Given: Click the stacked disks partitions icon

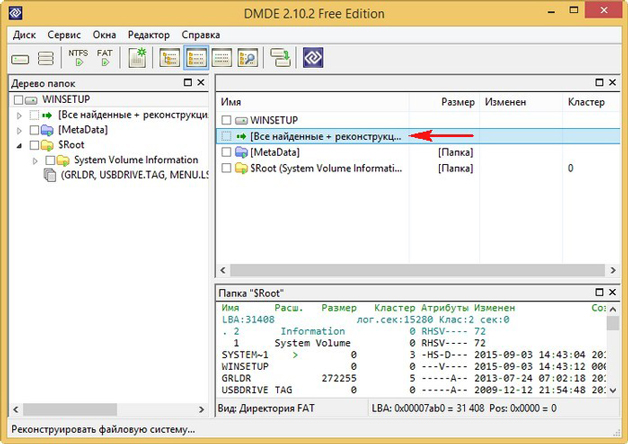Looking at the screenshot, I should point(46,59).
